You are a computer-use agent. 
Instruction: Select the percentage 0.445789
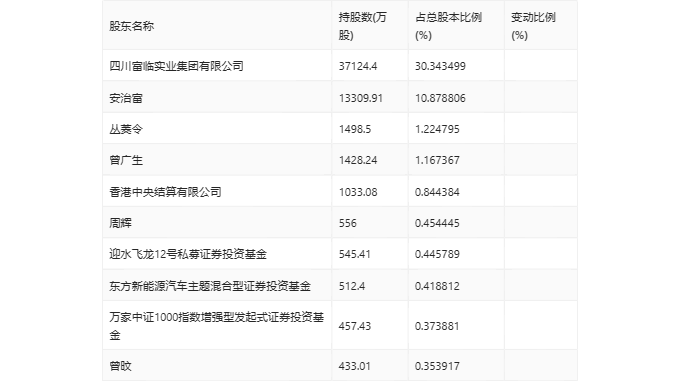[437, 254]
